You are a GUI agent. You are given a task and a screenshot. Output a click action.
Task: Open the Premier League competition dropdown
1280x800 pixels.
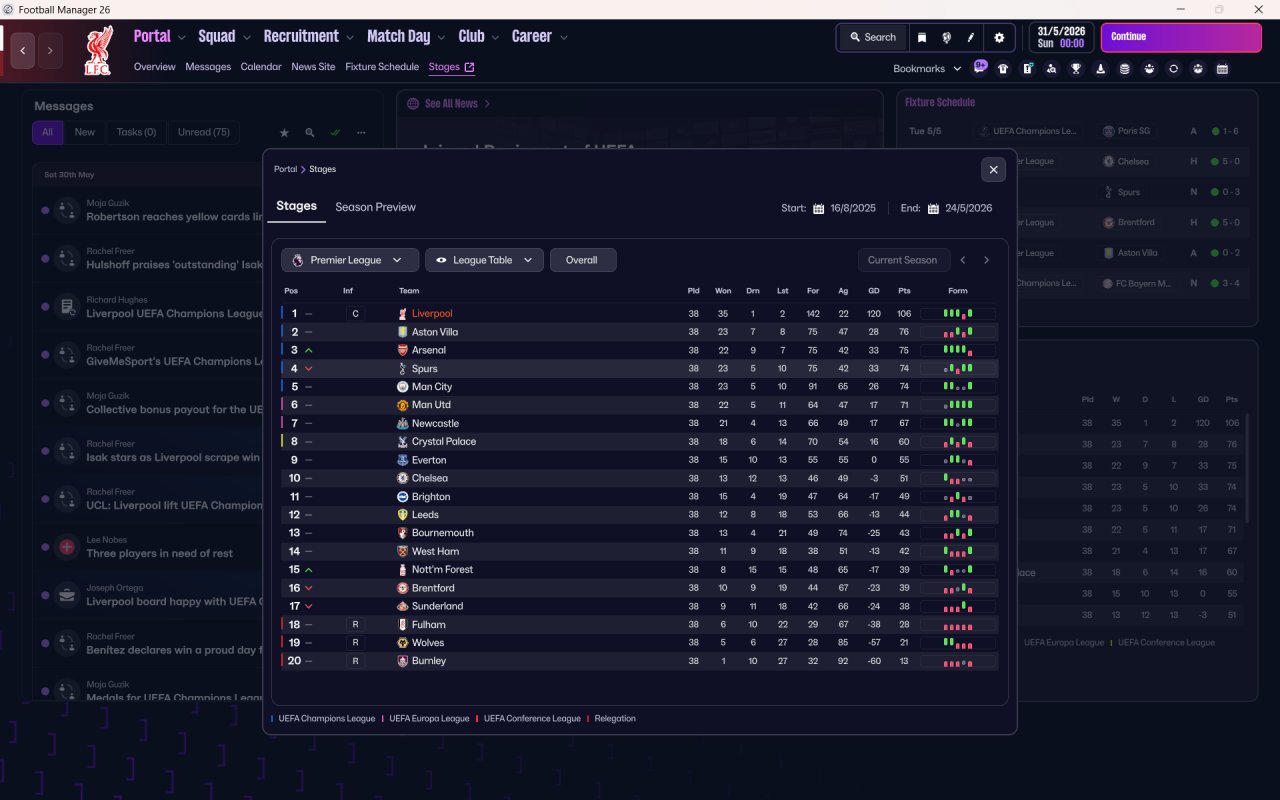pos(350,260)
